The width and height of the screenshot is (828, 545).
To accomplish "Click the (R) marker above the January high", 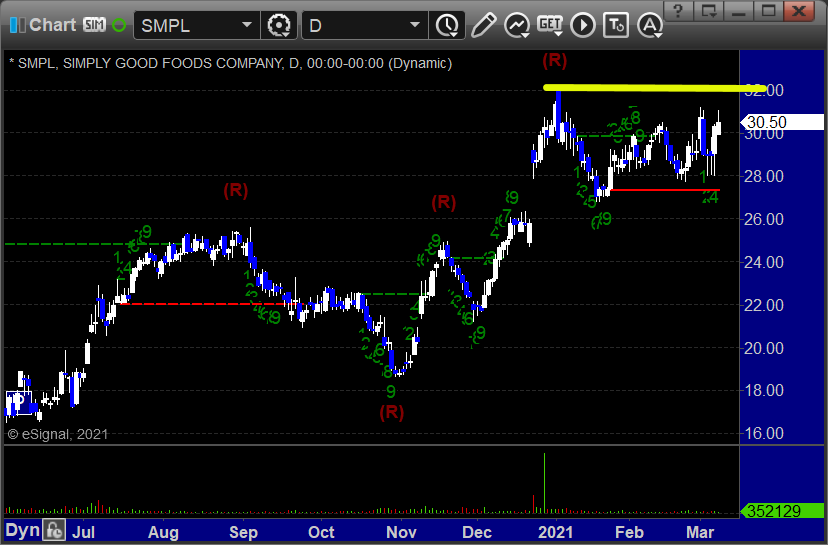I will click(x=554, y=60).
